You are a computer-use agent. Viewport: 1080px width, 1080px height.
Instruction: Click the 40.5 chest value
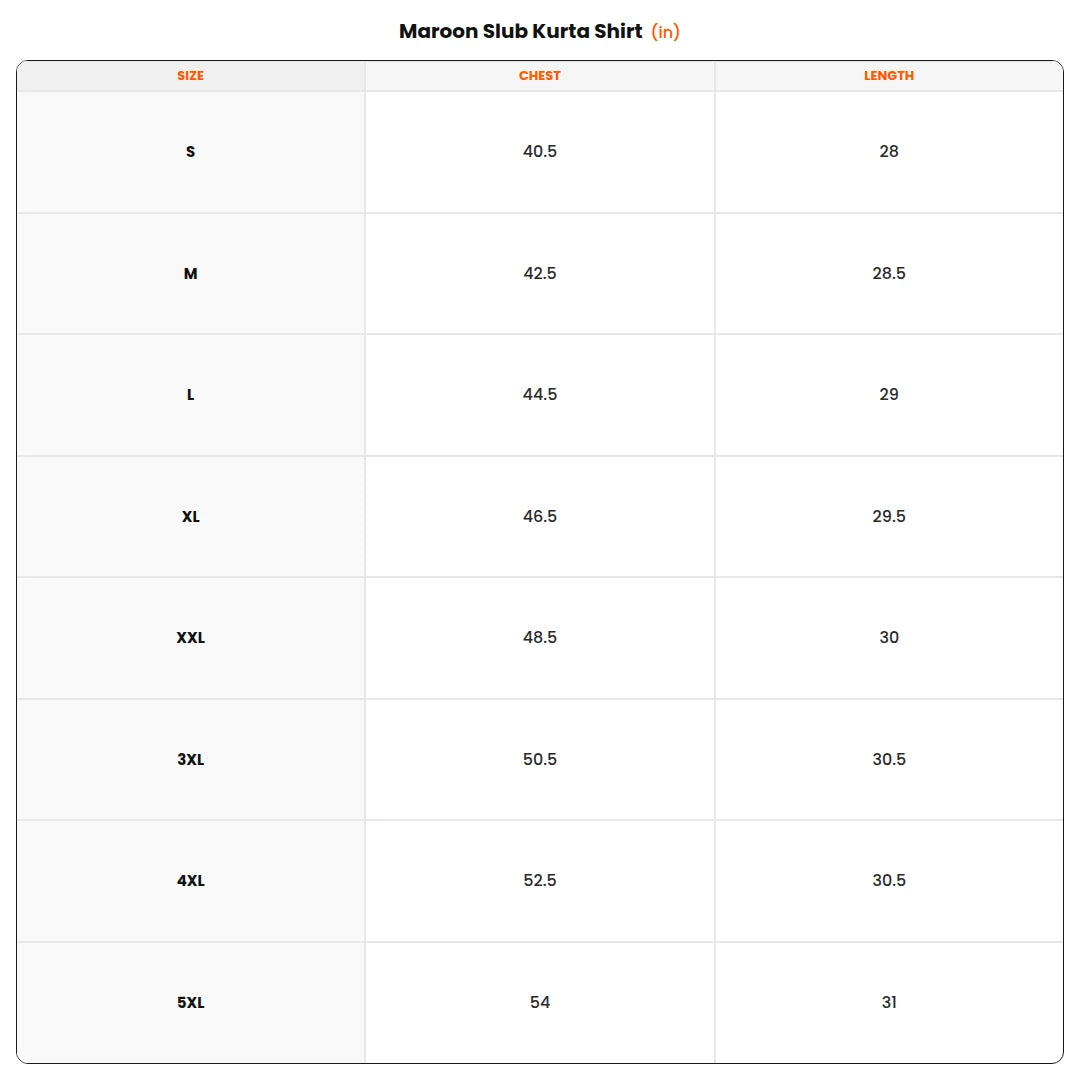tap(539, 152)
